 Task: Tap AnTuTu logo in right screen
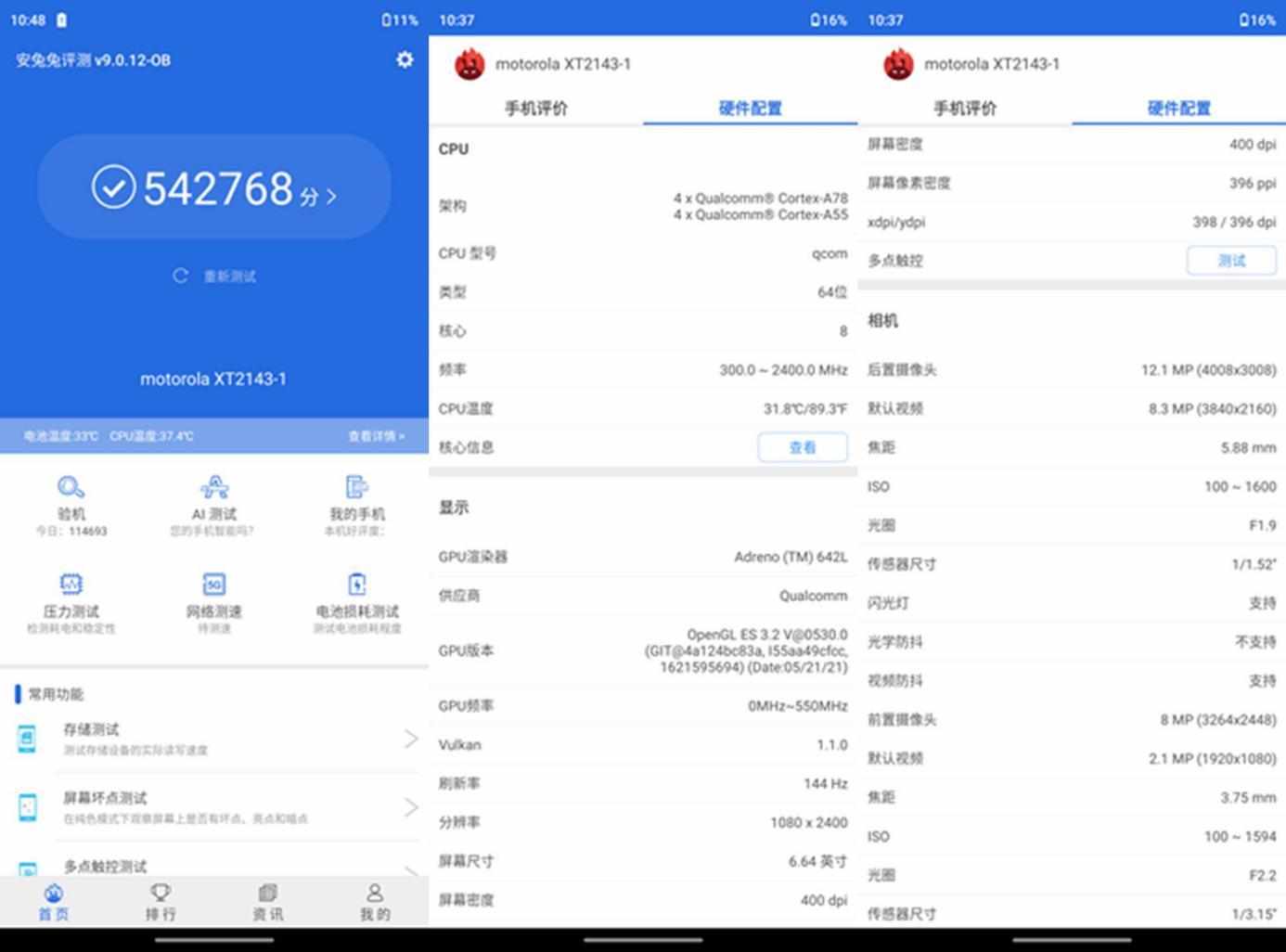click(x=898, y=64)
